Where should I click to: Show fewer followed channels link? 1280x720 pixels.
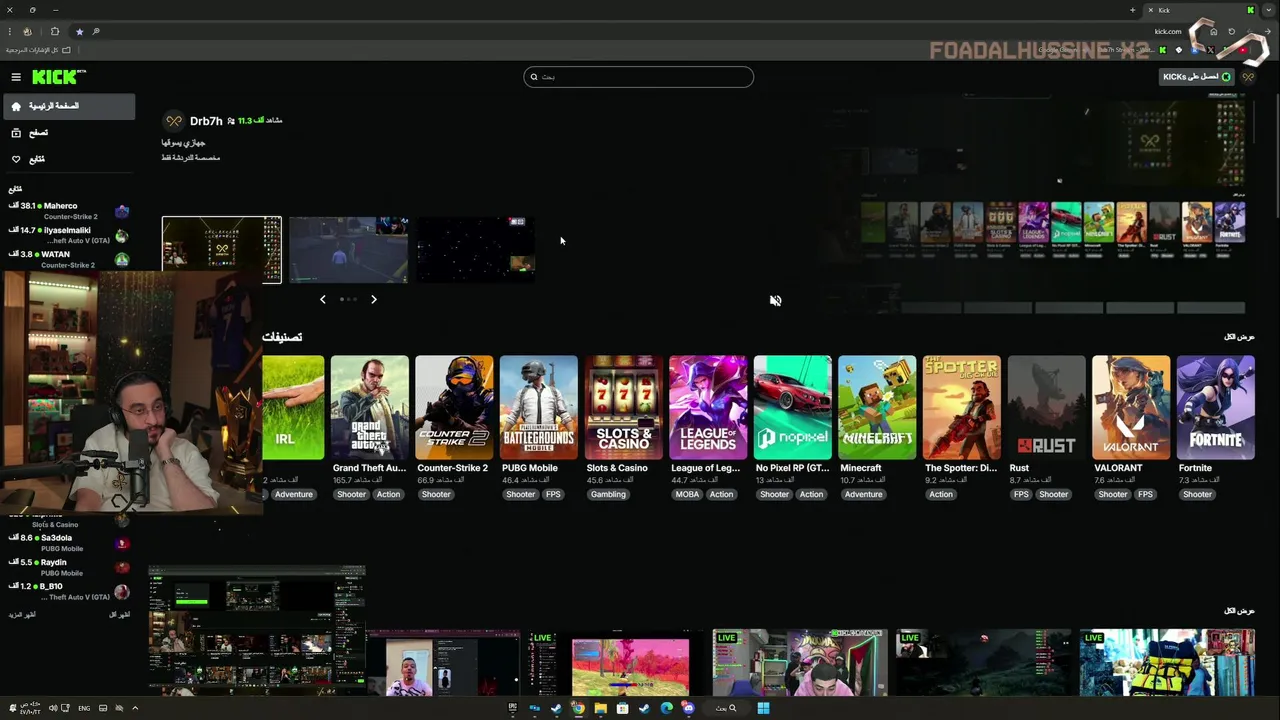coord(120,615)
